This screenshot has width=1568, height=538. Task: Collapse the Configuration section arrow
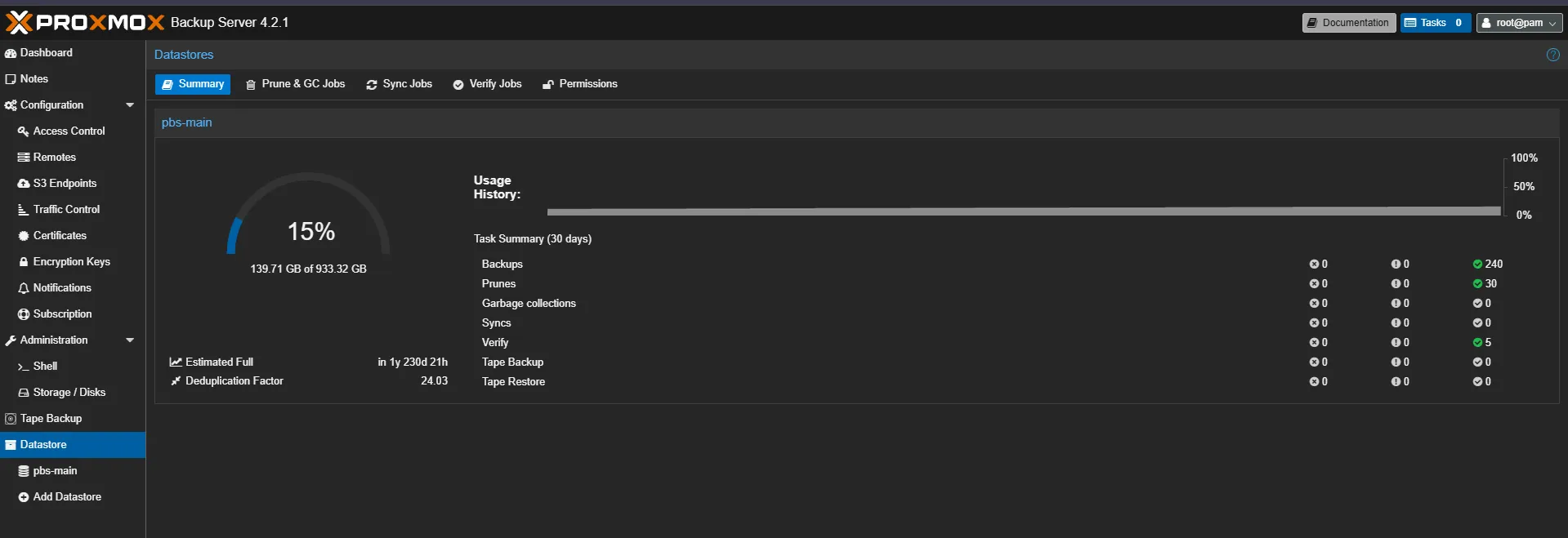coord(130,104)
